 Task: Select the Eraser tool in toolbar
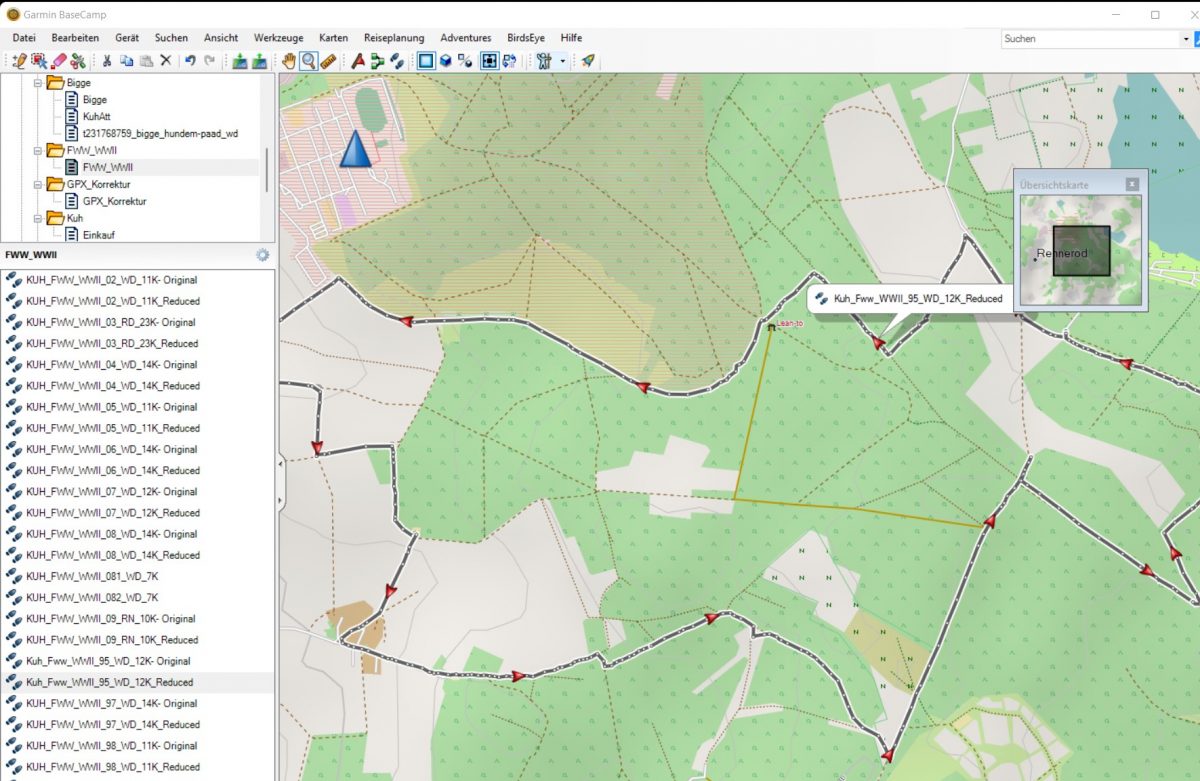pyautogui.click(x=59, y=61)
